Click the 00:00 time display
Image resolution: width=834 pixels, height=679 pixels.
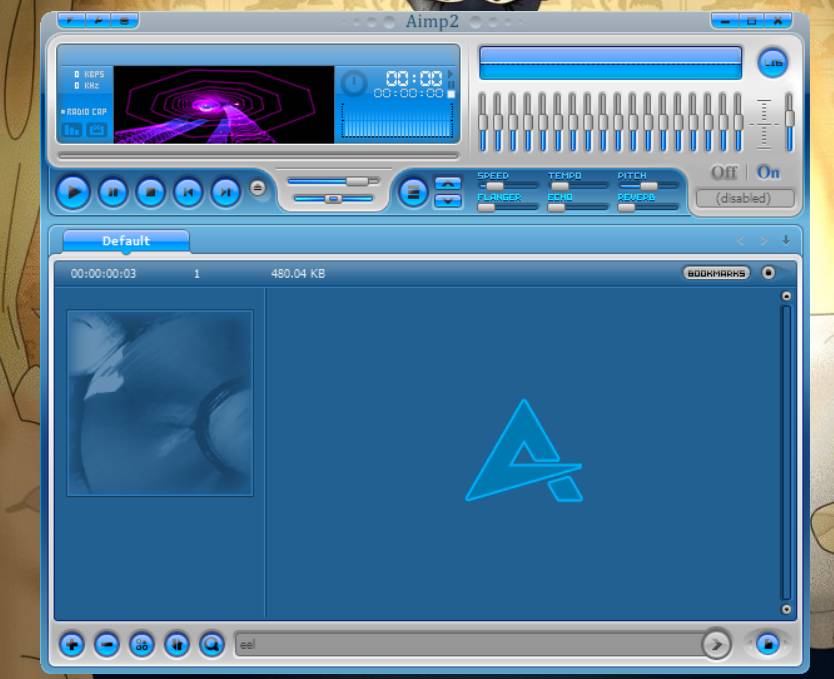(414, 79)
